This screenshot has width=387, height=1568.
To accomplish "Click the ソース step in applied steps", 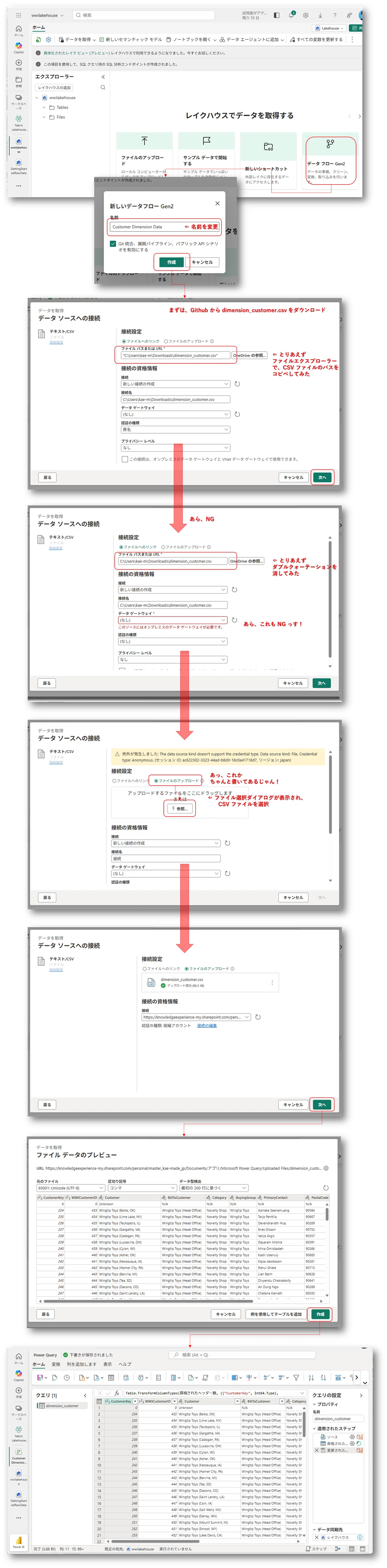I will [x=332, y=1437].
